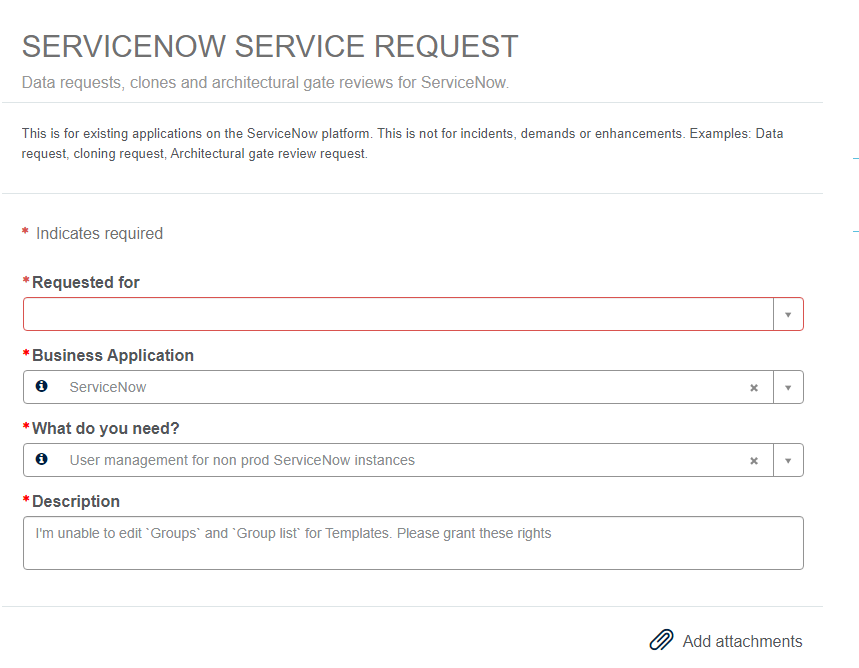
Task: Click the info icon in Business Application field
Action: [42, 386]
